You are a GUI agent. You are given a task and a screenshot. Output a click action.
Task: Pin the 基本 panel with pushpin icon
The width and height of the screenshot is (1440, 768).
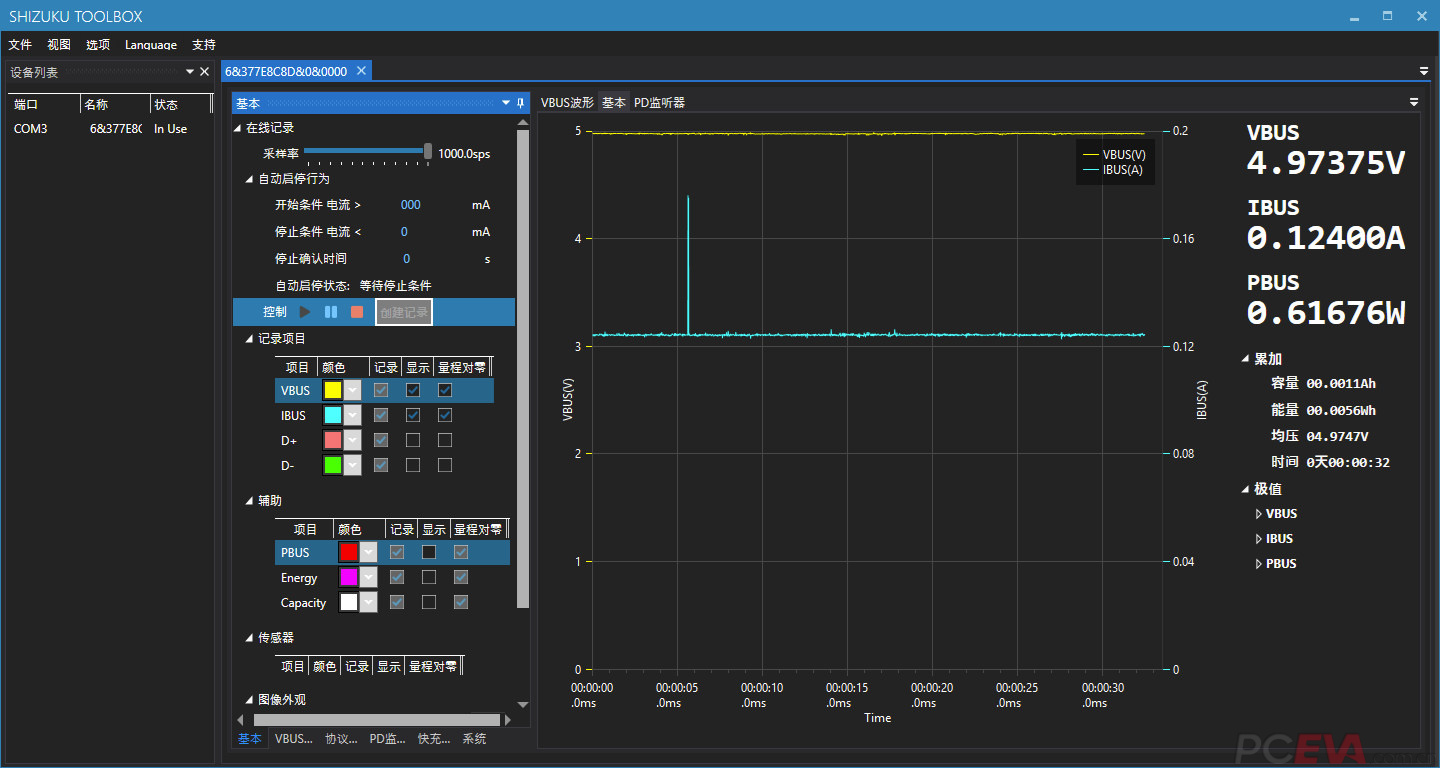(520, 103)
